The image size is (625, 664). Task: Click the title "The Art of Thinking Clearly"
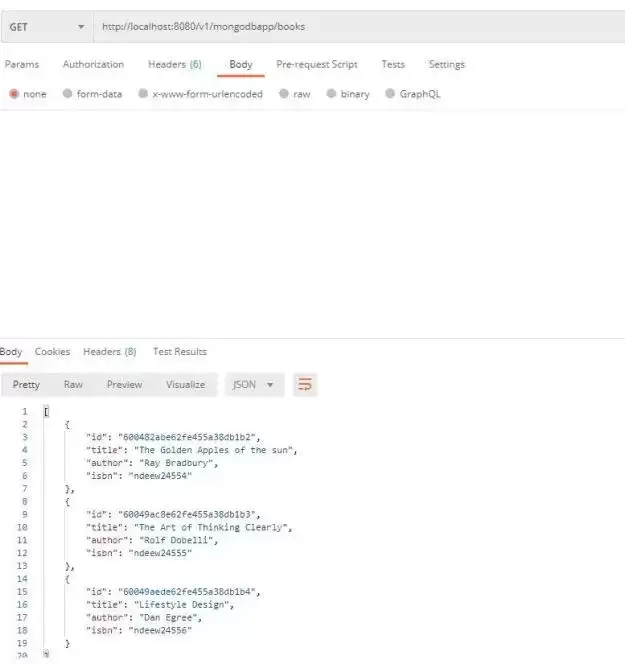click(x=211, y=527)
